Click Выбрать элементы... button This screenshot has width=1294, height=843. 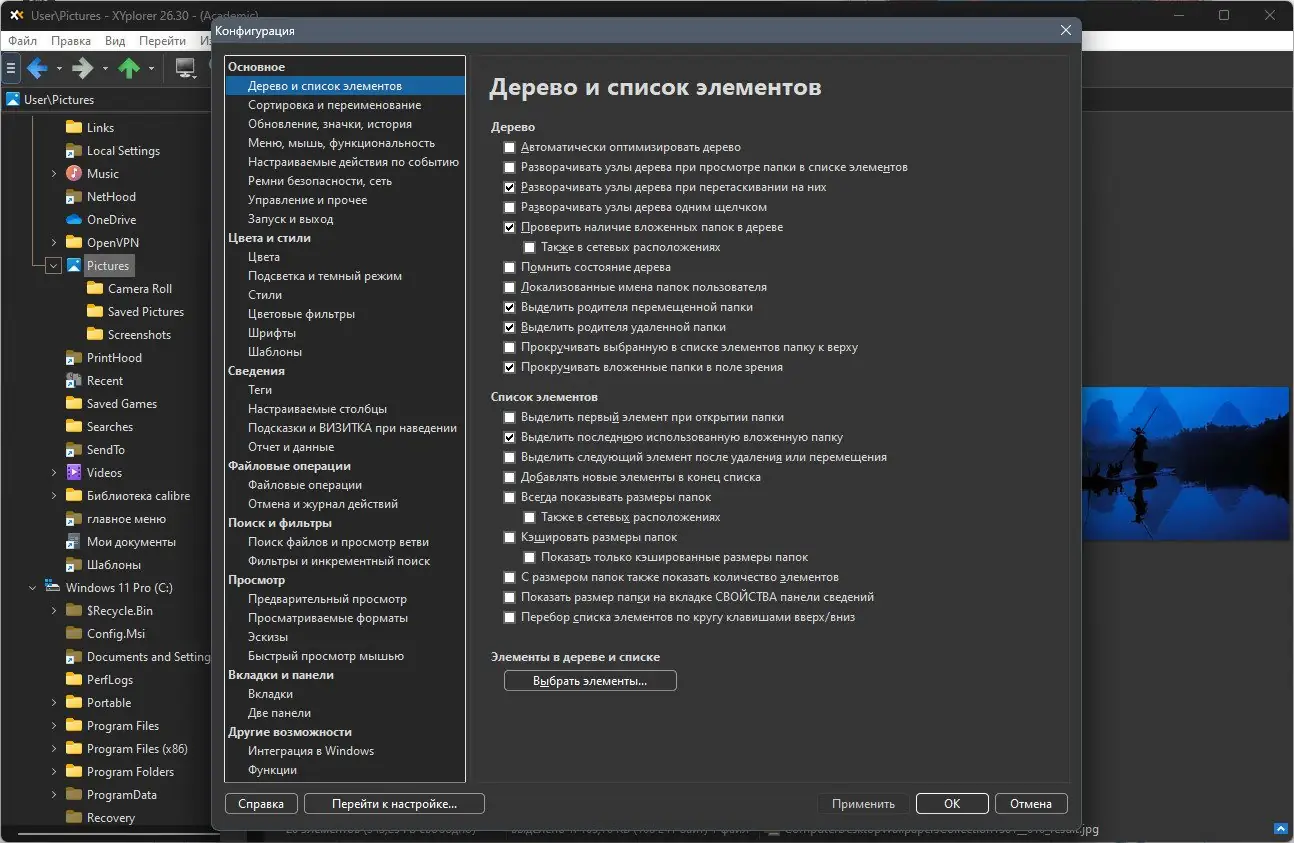pos(590,681)
